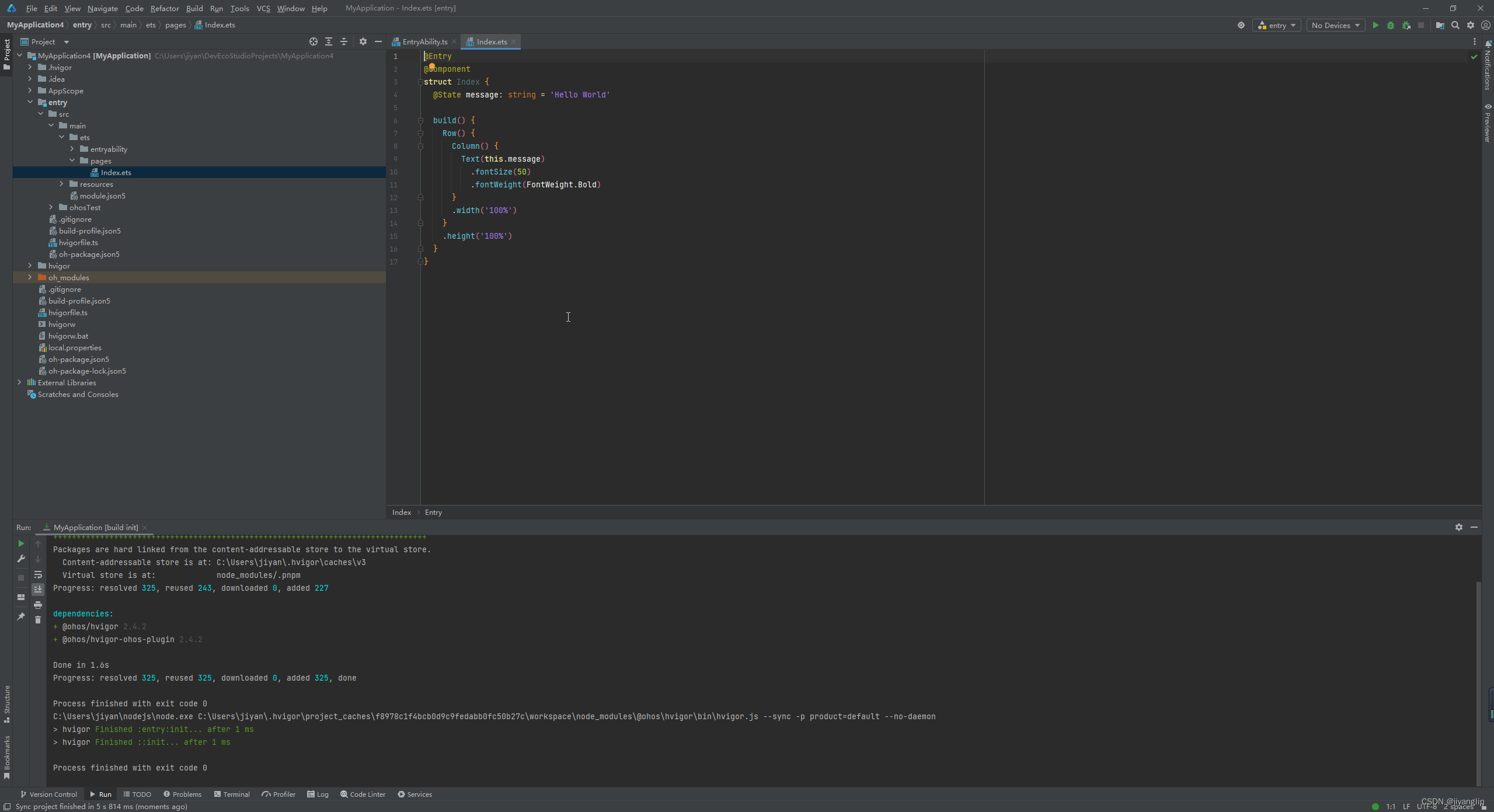Open Project Structure folder icon
The height and width of the screenshot is (812, 1494).
click(1440, 25)
